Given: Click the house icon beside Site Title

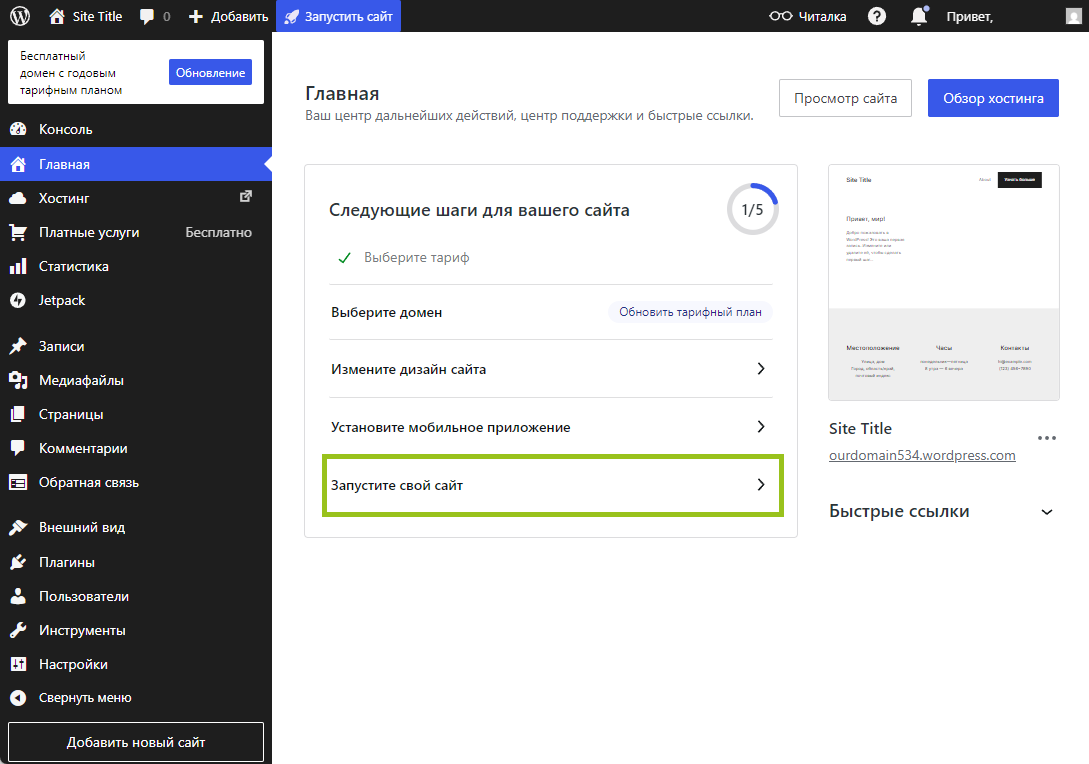Looking at the screenshot, I should (x=57, y=16).
